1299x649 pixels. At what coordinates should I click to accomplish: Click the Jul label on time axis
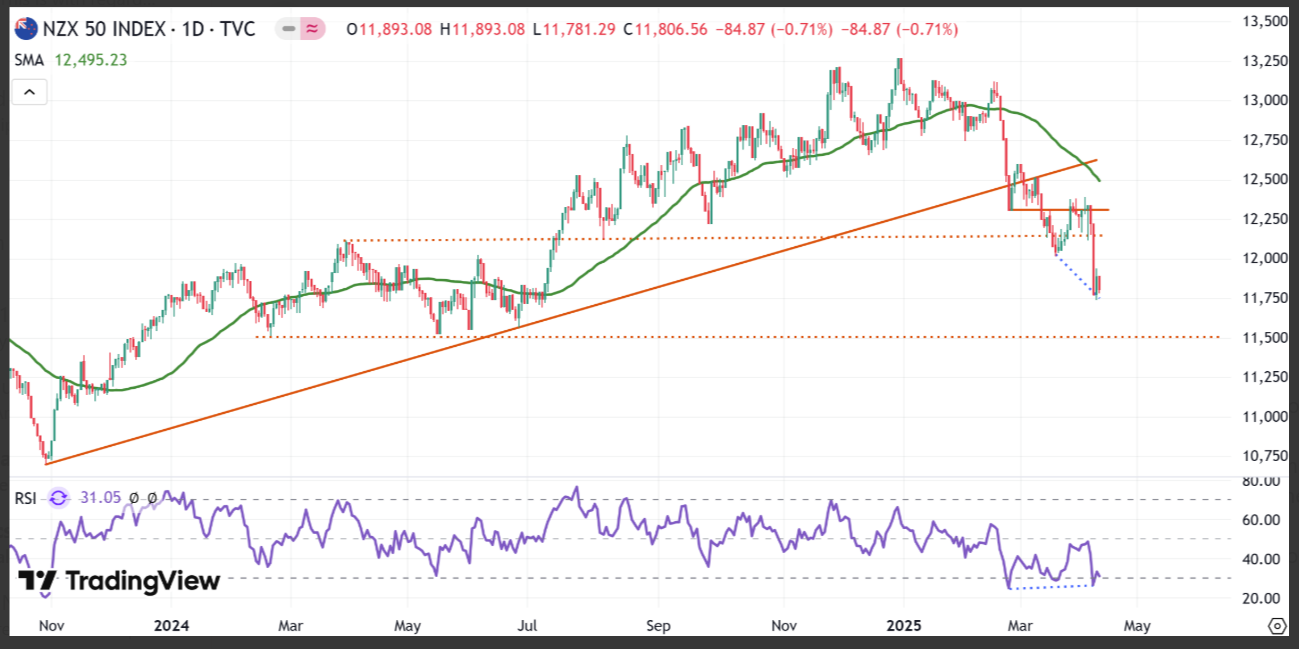click(528, 626)
